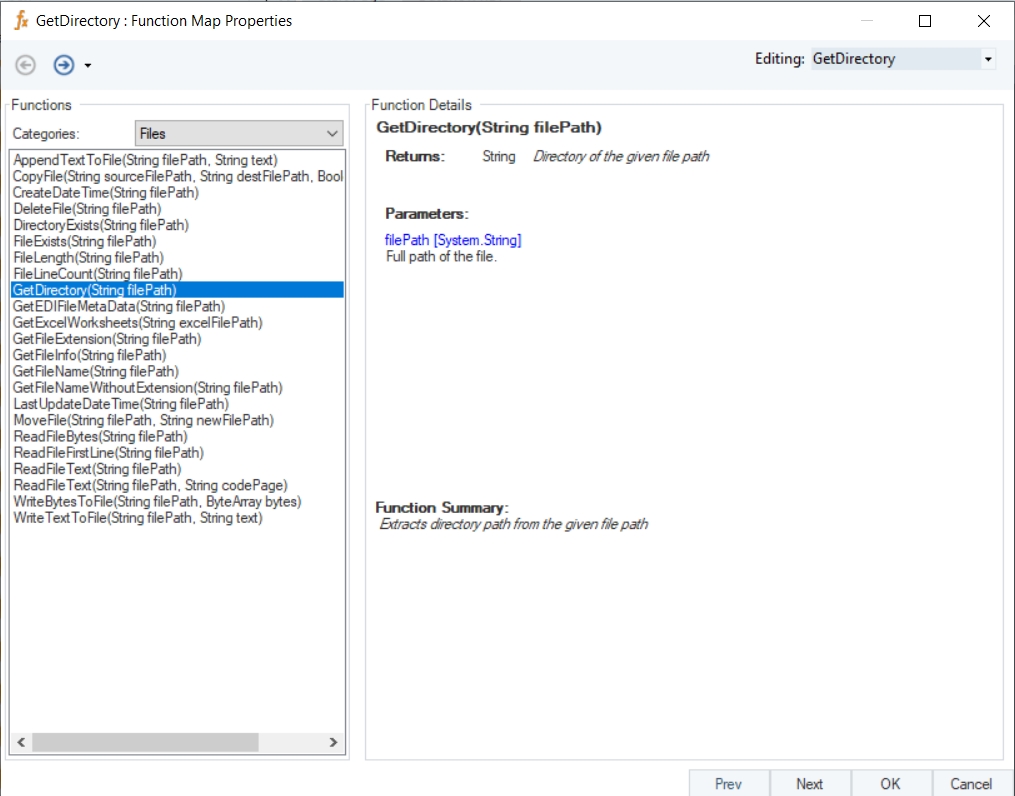
Task: Confirm with the OK button
Action: [x=890, y=783]
